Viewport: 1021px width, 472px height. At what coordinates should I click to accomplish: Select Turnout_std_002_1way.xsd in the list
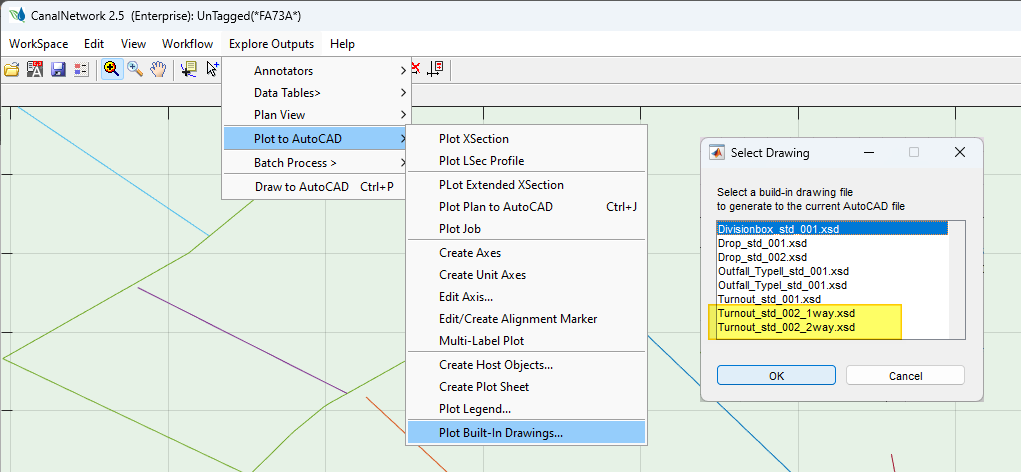[785, 313]
